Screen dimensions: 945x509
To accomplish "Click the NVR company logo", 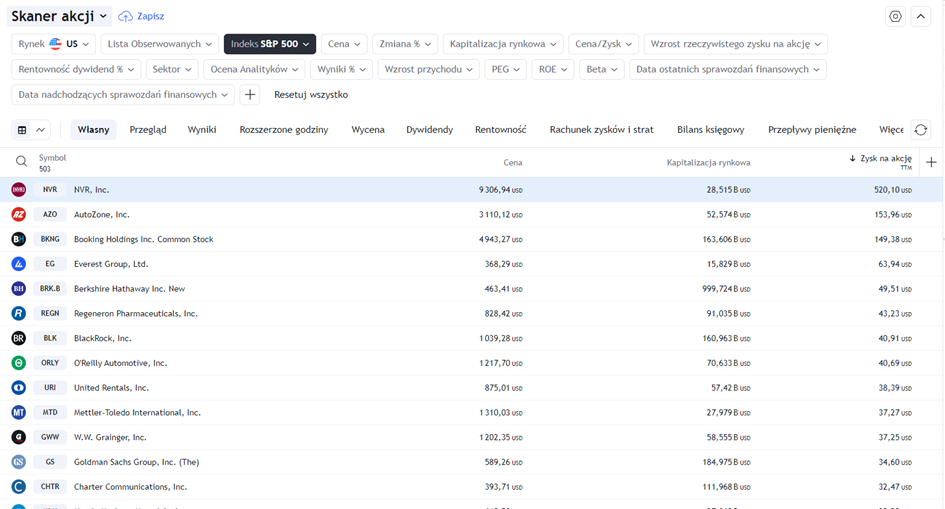I will coord(18,190).
